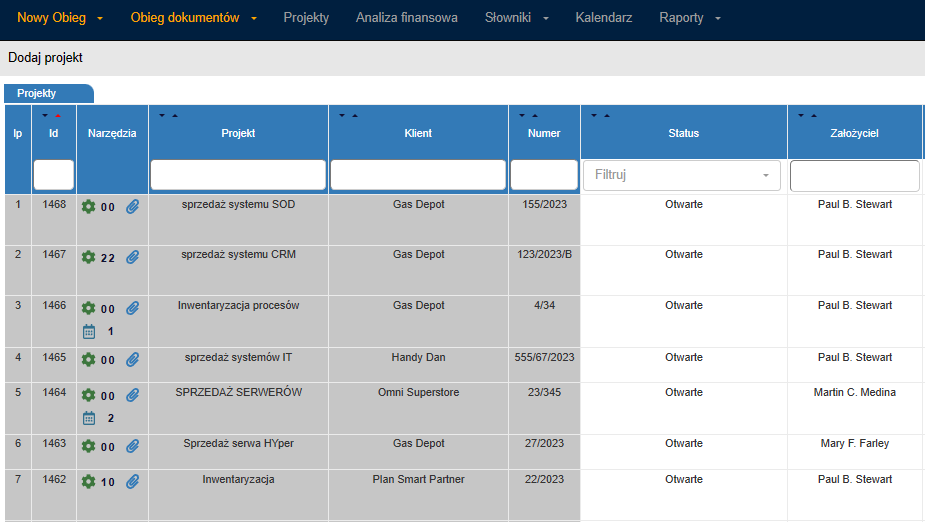Screen dimensions: 925x522
Task: Open paperclip attachments for project 1467
Action: click(133, 257)
